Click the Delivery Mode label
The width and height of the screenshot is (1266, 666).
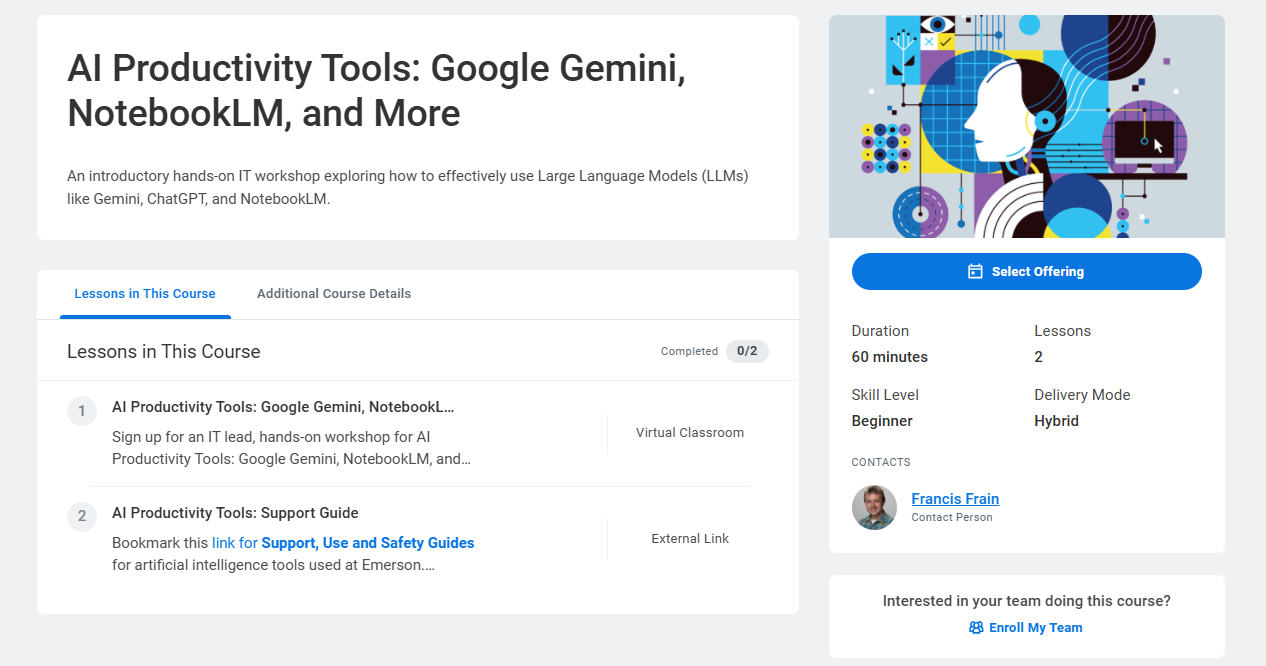pos(1082,395)
